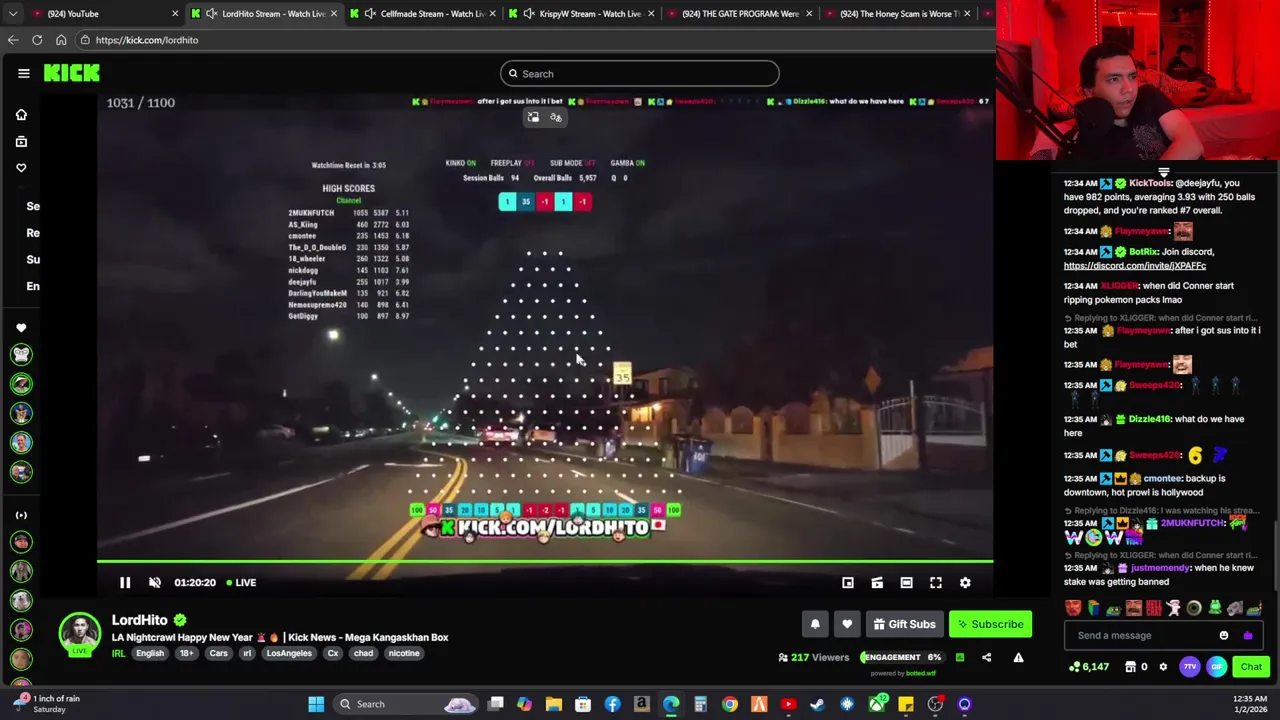Toggle theater mode in the player
Viewport: 1280px width, 720px height.
pyautogui.click(x=906, y=582)
